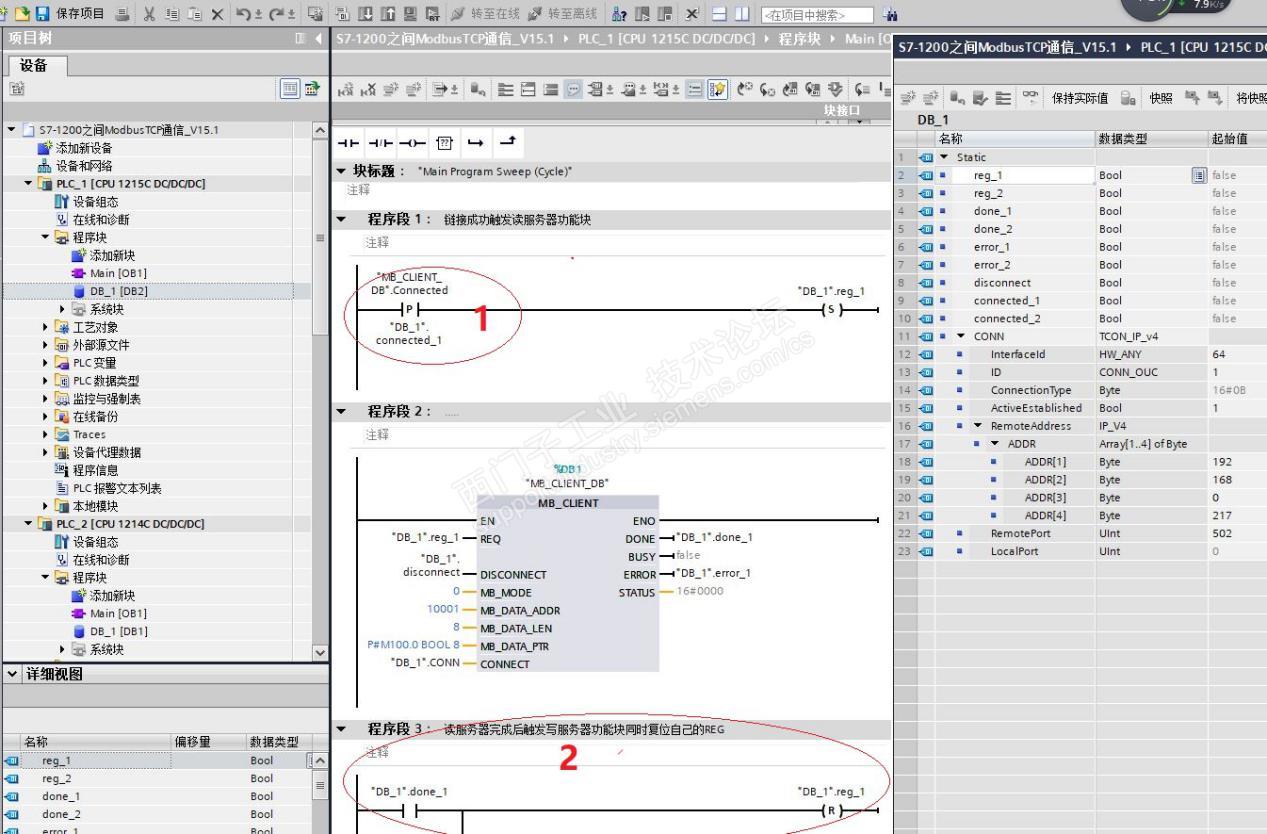The width and height of the screenshot is (1267, 834).
Task: Select Main [OB1] under PLC_1 程序块
Action: pyautogui.click(x=118, y=273)
